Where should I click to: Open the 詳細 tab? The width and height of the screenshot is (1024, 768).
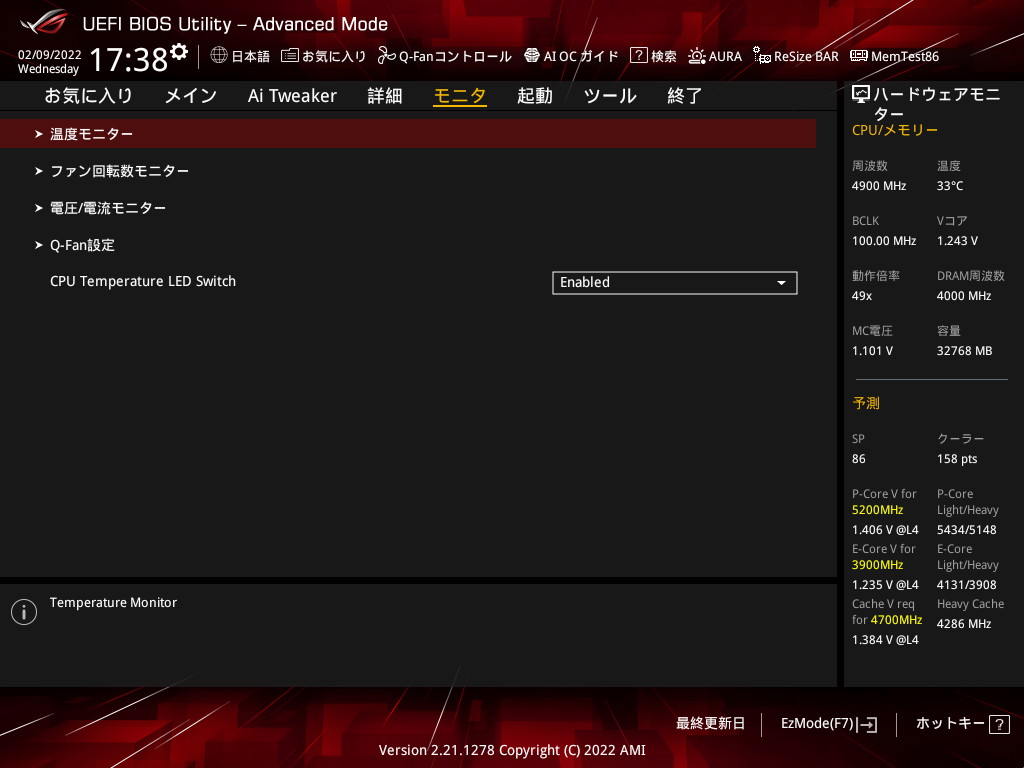pos(385,96)
